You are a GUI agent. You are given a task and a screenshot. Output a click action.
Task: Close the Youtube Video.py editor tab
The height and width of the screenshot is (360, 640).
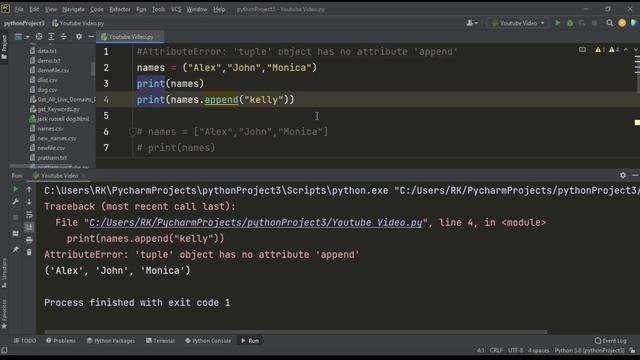click(x=158, y=37)
